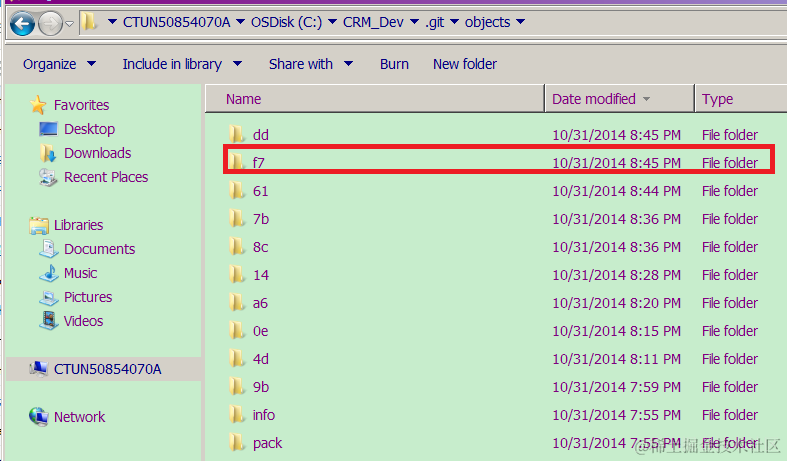The height and width of the screenshot is (461, 787).
Task: Open the Share with menu
Action: coord(311,64)
